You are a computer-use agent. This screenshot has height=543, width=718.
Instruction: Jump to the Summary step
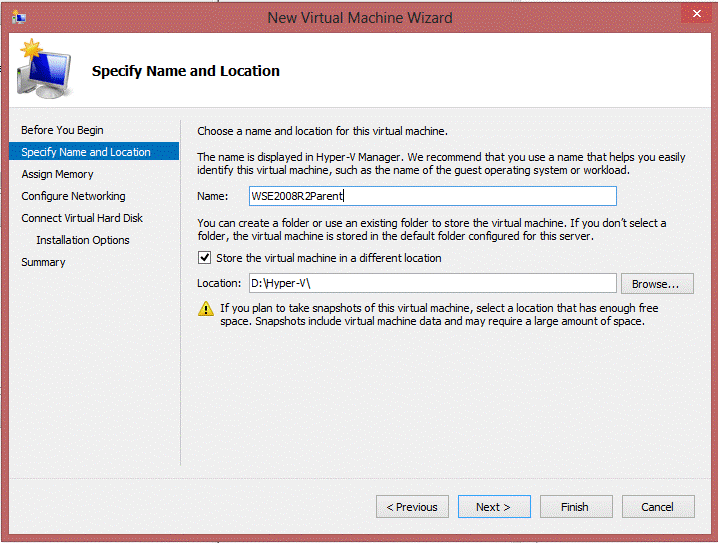(44, 262)
